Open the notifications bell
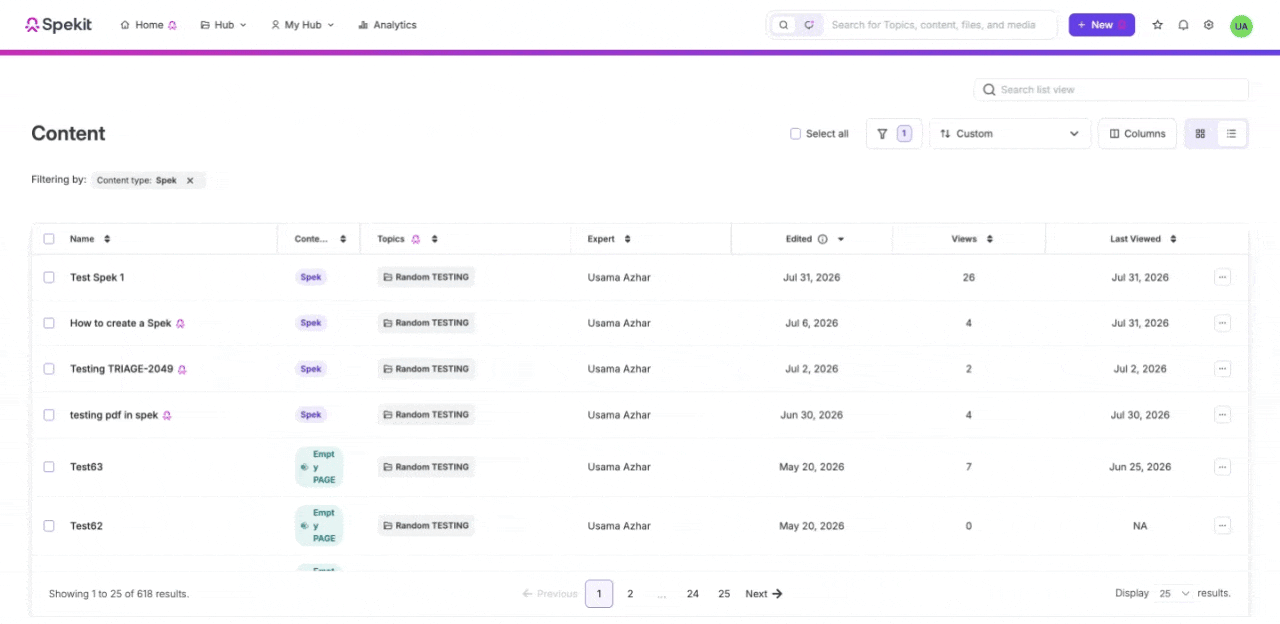This screenshot has height=624, width=1280. 1183,25
